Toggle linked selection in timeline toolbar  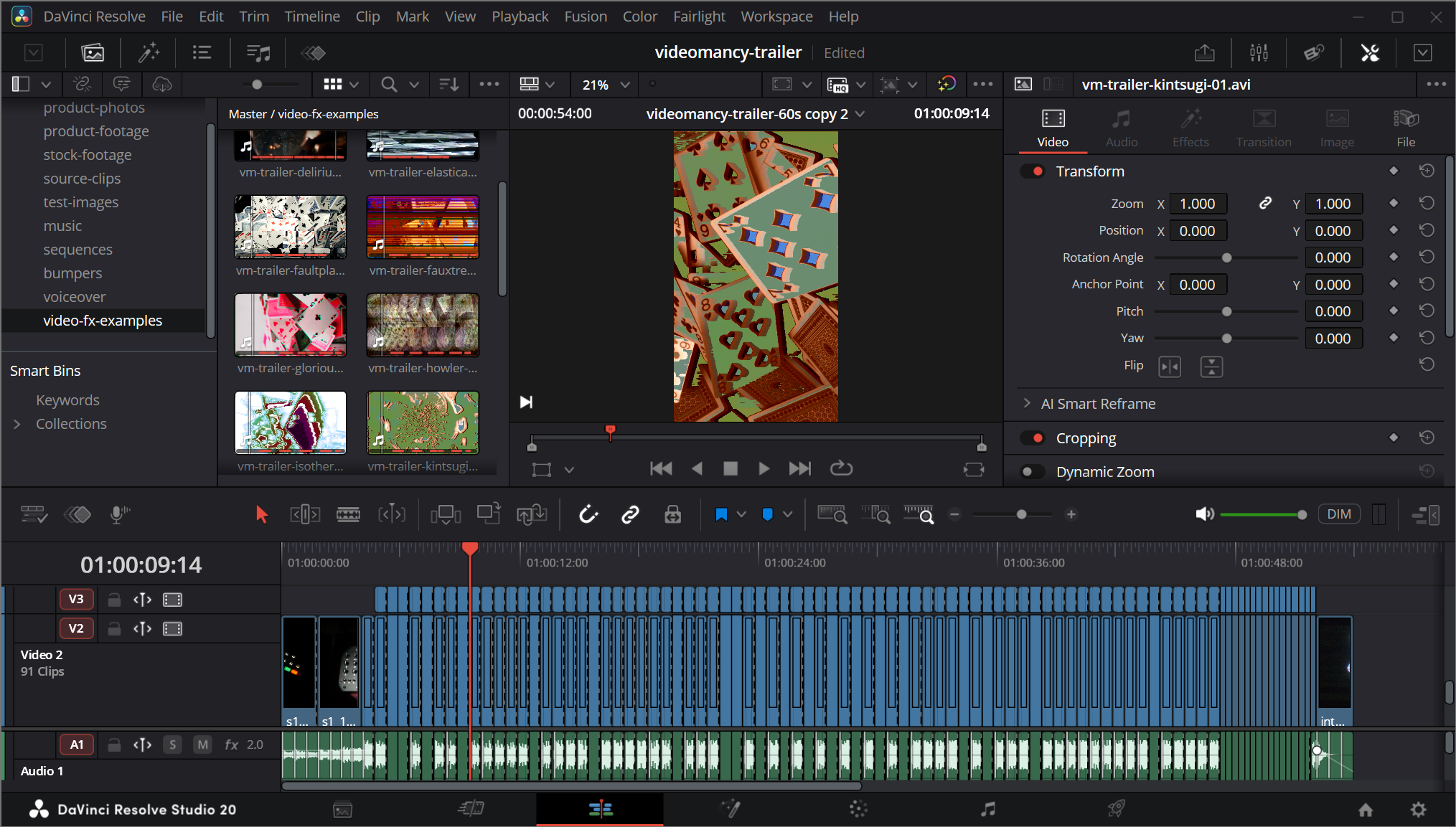[630, 514]
